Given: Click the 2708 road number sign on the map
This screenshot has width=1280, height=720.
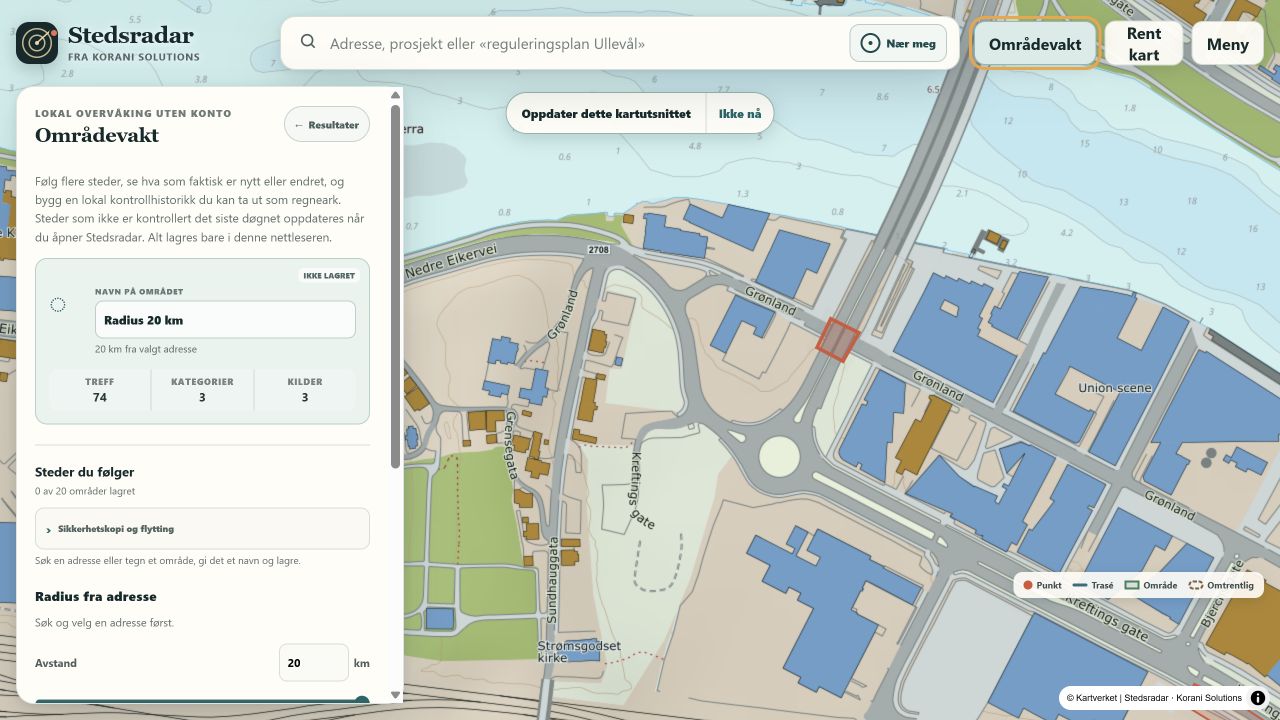Looking at the screenshot, I should point(599,249).
